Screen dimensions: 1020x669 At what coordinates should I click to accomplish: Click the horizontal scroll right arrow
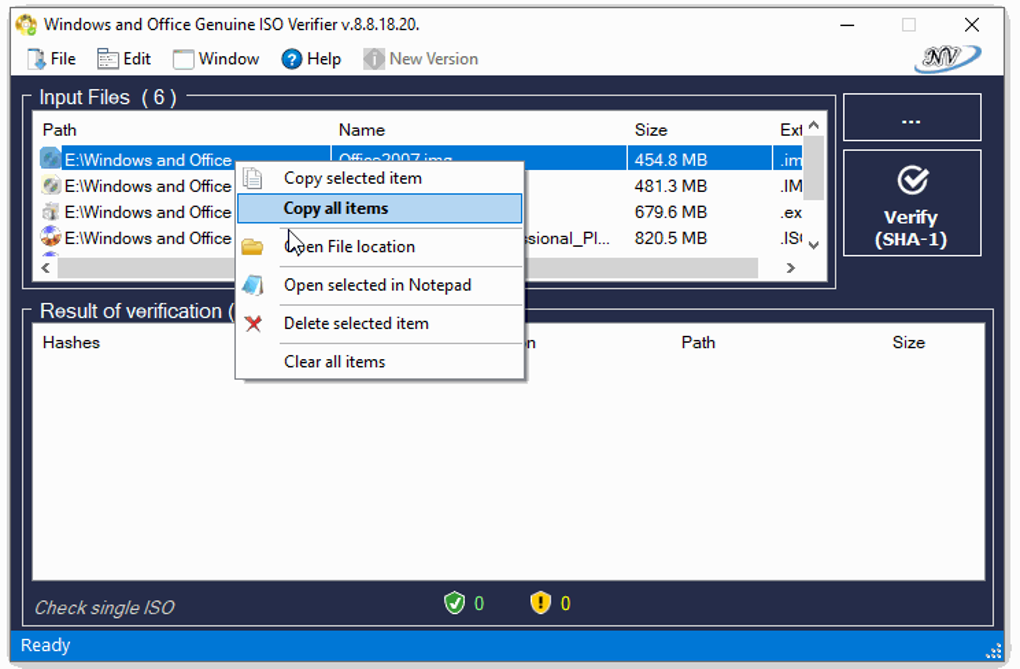click(x=790, y=267)
